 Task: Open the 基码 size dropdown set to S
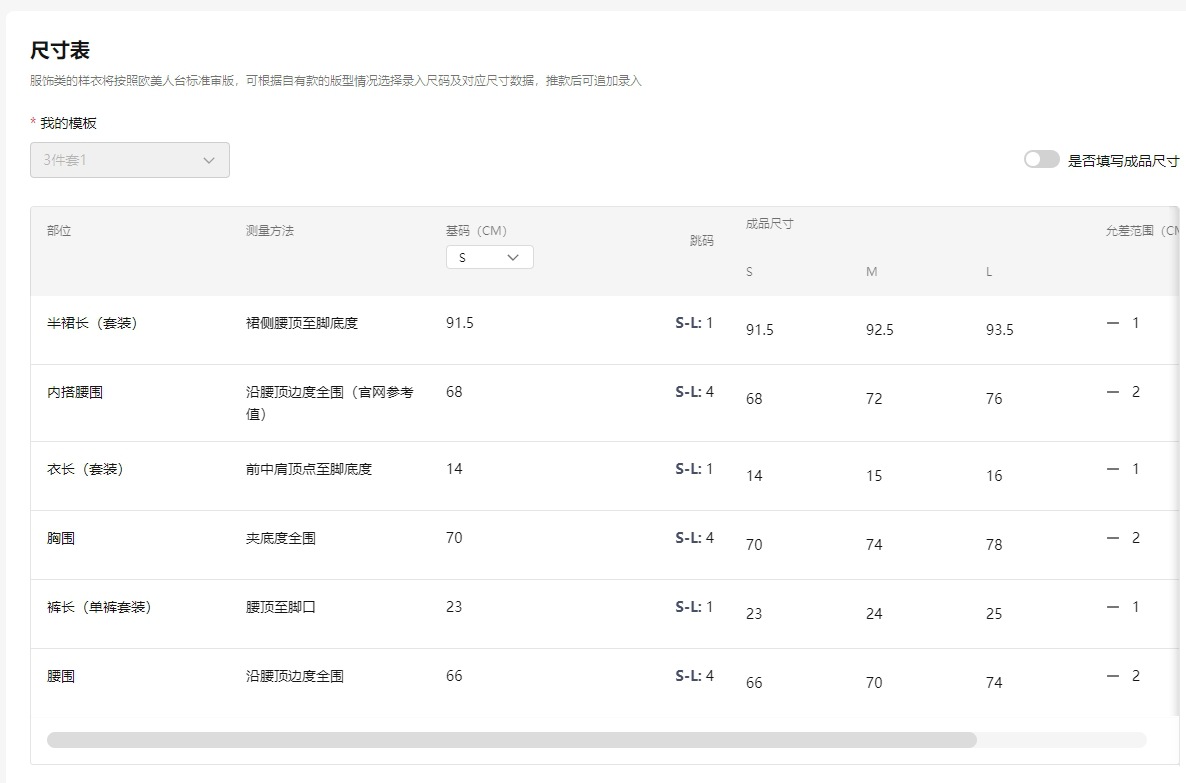point(489,257)
